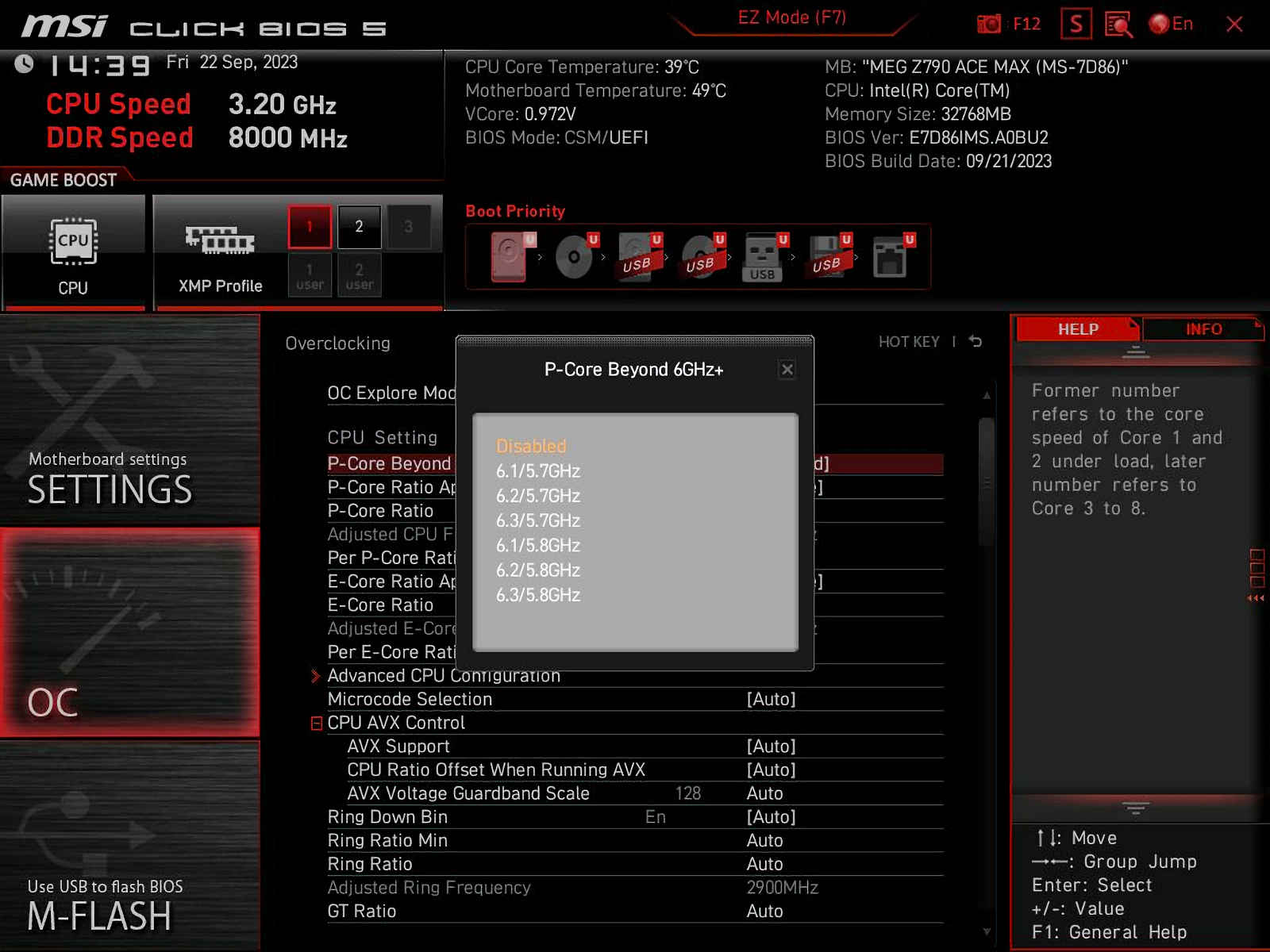Image resolution: width=1270 pixels, height=952 pixels.
Task: Expand Advanced CPU Configuration
Action: 444,675
